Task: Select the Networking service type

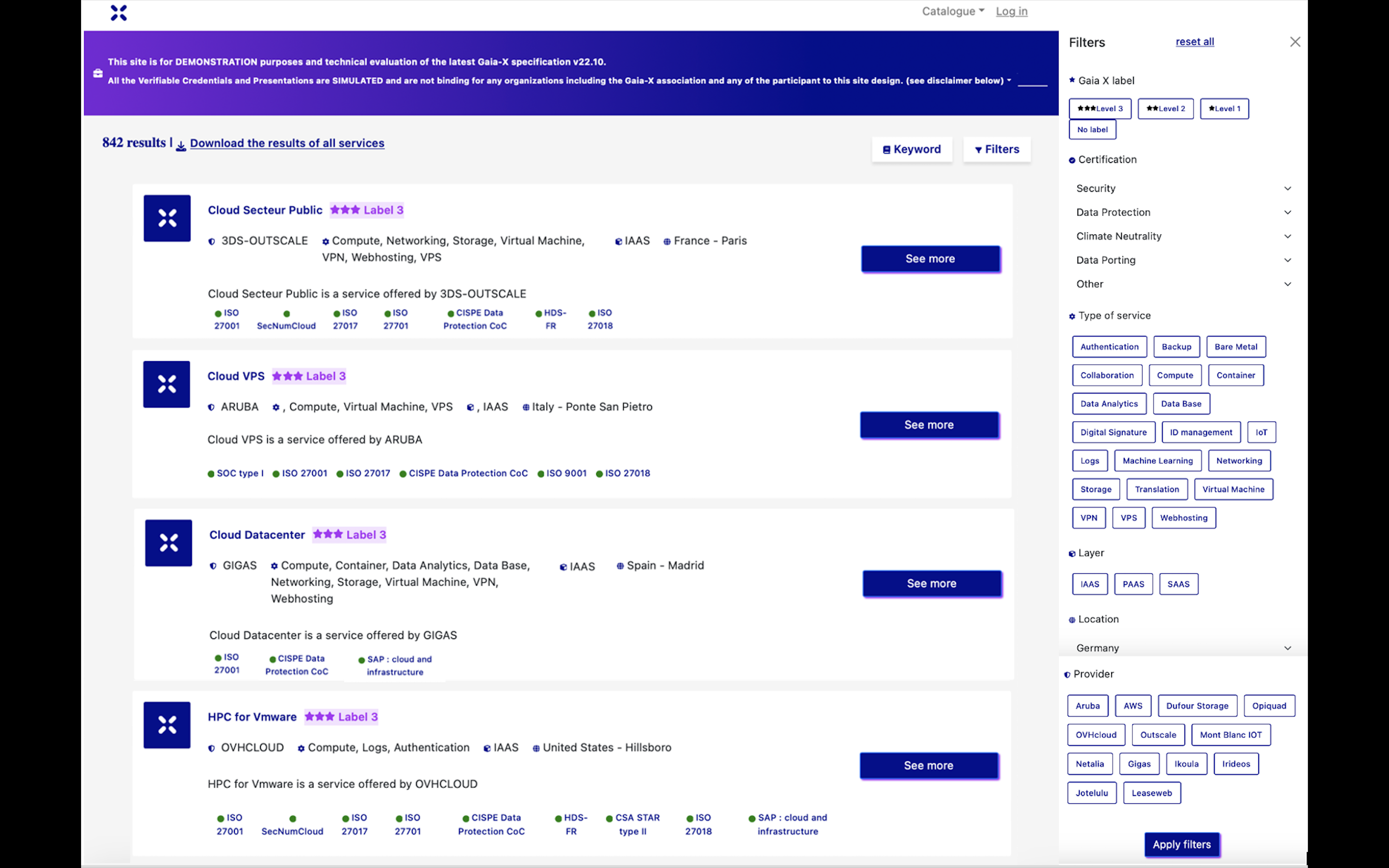Action: click(1239, 461)
